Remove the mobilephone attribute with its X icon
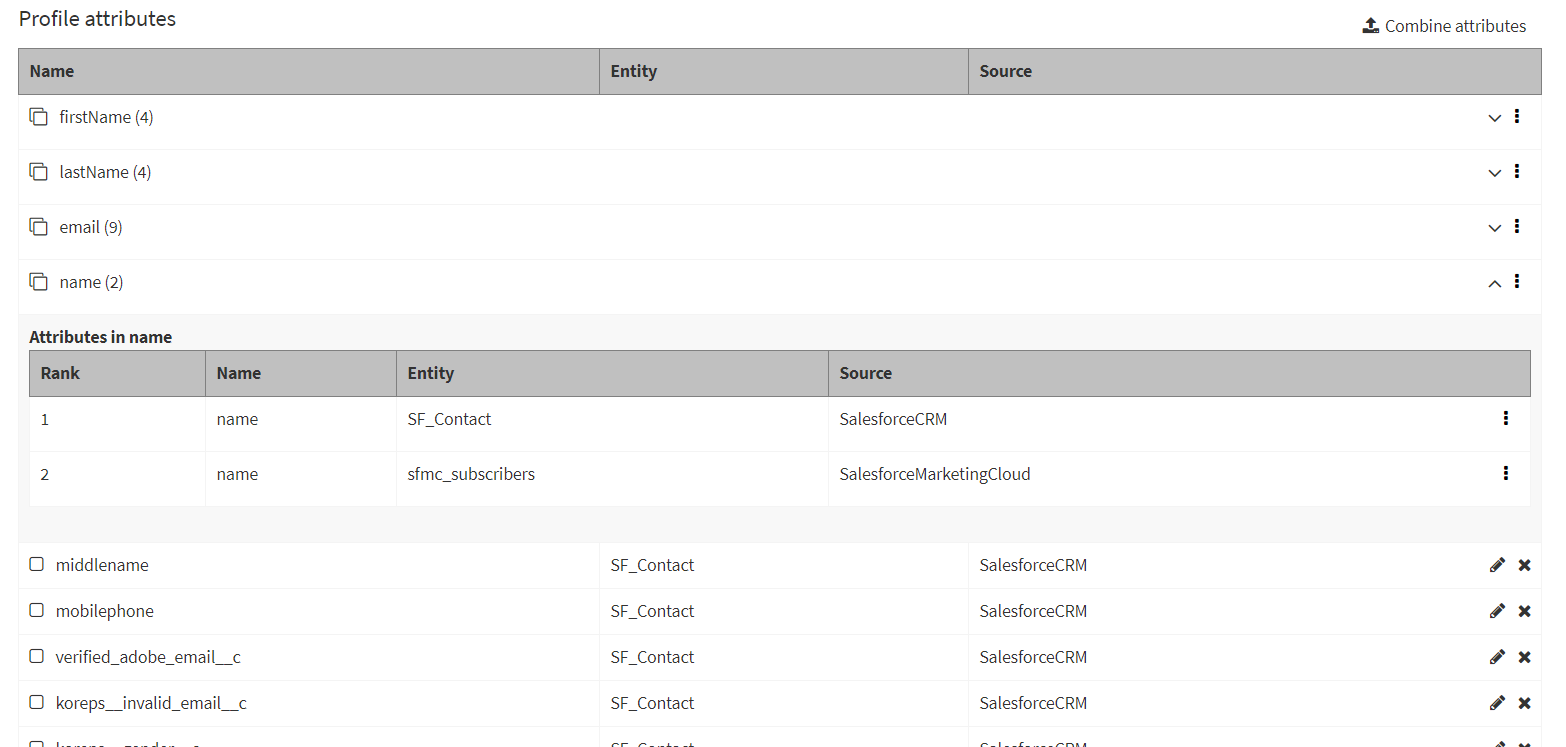 coord(1524,611)
